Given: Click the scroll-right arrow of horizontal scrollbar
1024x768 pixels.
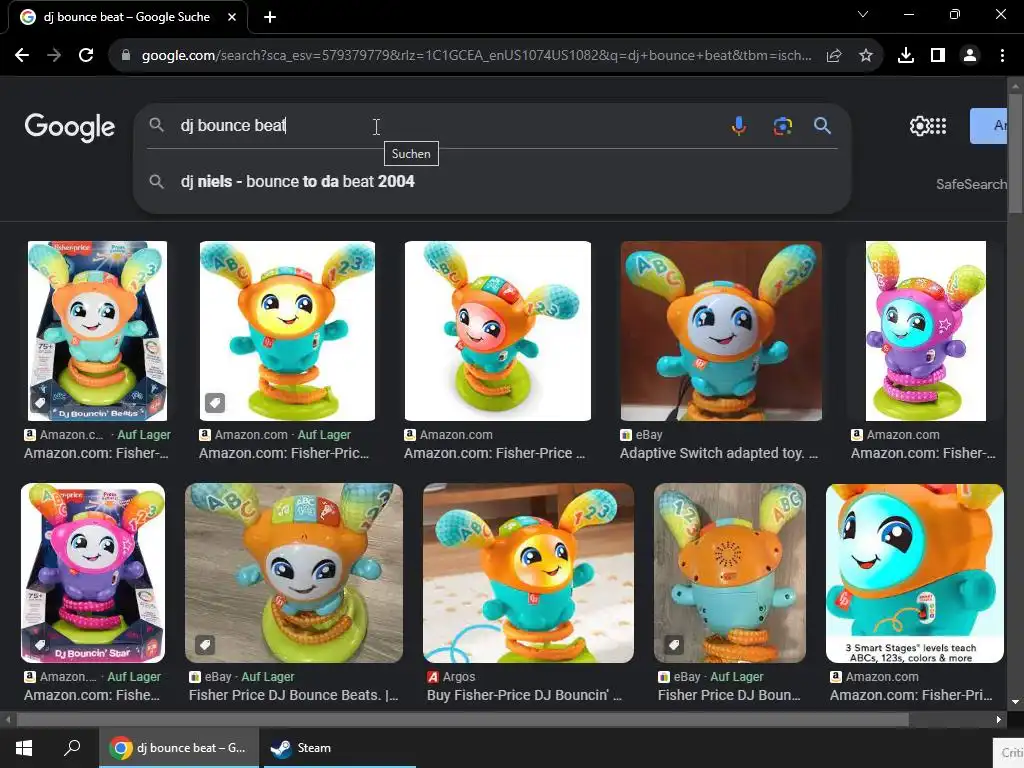Looking at the screenshot, I should (x=999, y=720).
